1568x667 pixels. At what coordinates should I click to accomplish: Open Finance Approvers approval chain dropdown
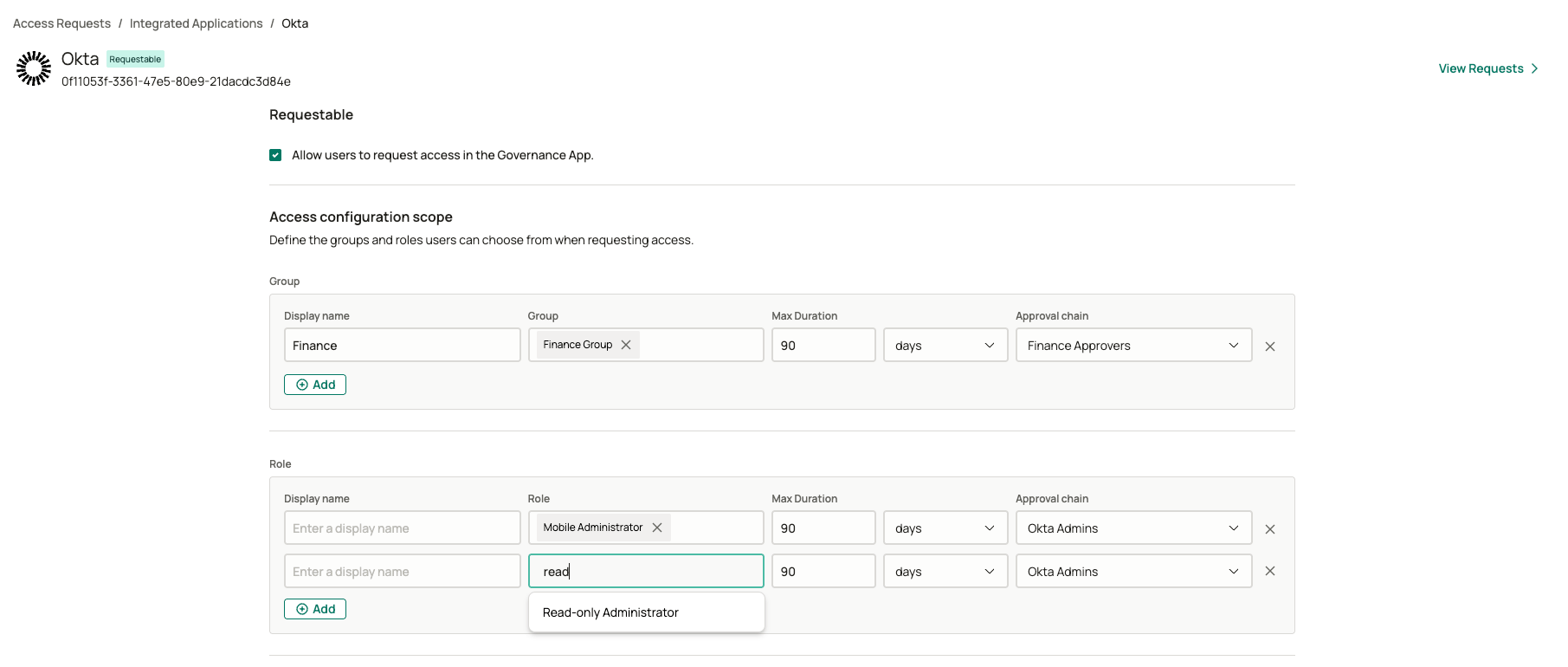click(x=1134, y=345)
